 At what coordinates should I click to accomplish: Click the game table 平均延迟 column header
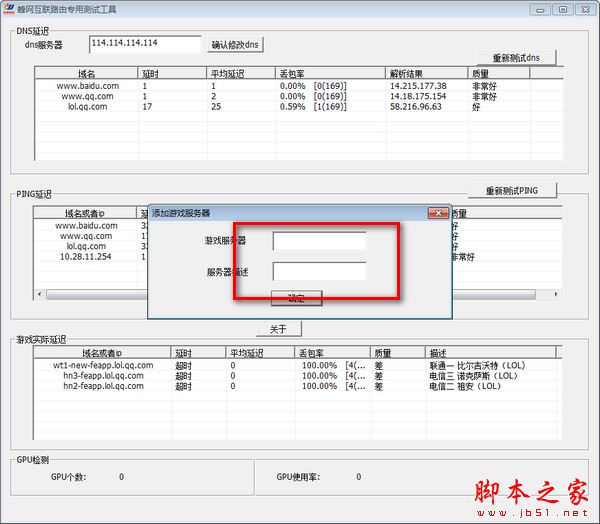point(260,353)
